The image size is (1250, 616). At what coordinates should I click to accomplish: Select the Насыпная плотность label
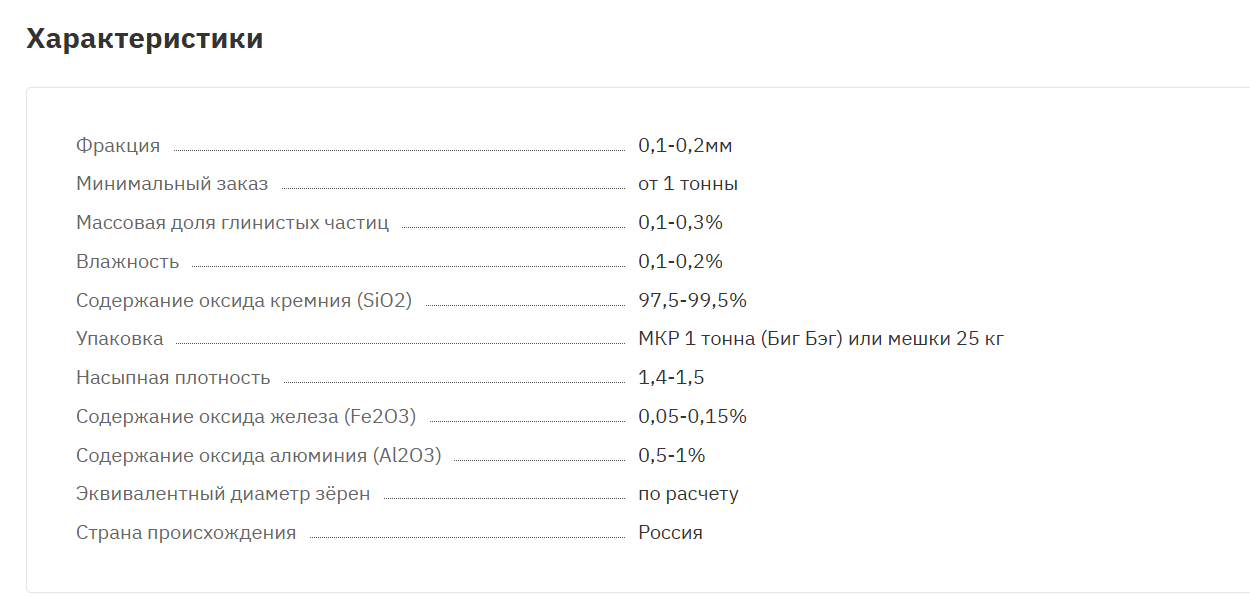(x=173, y=378)
